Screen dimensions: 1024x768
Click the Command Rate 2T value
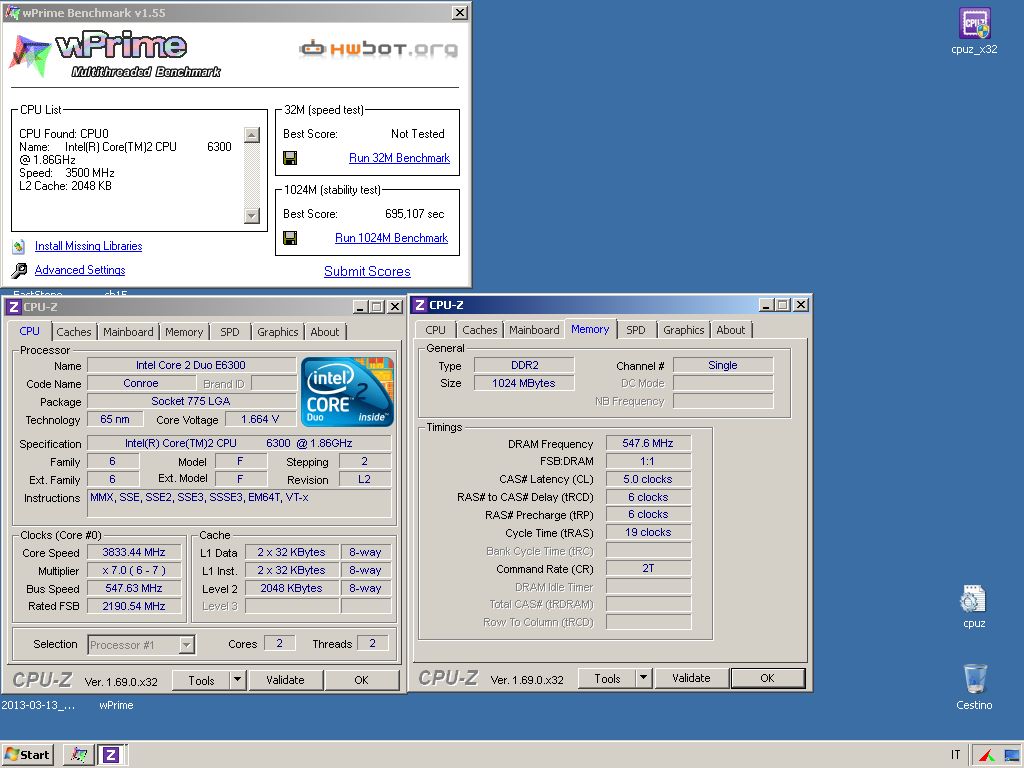pyautogui.click(x=648, y=569)
